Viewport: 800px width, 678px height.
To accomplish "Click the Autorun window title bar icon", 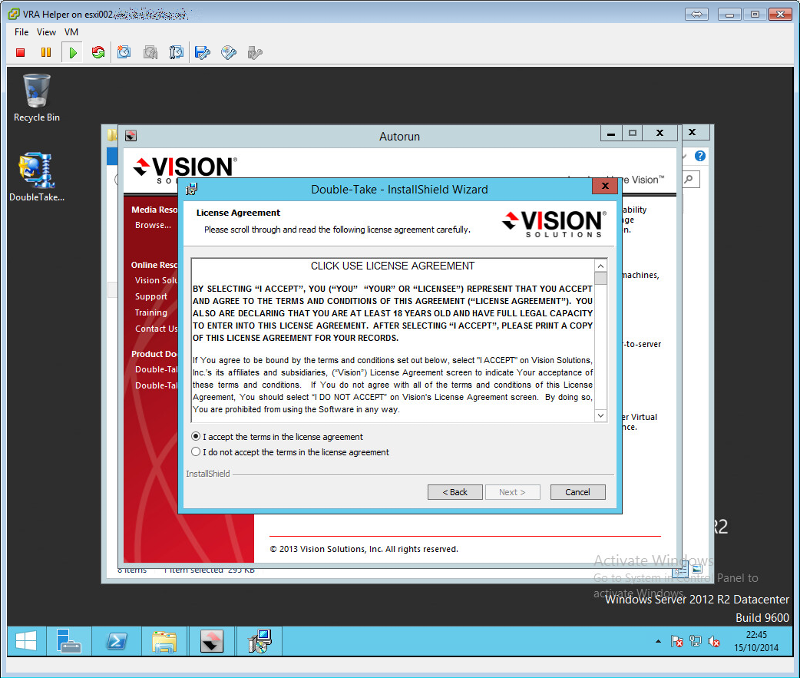I will (x=131, y=136).
